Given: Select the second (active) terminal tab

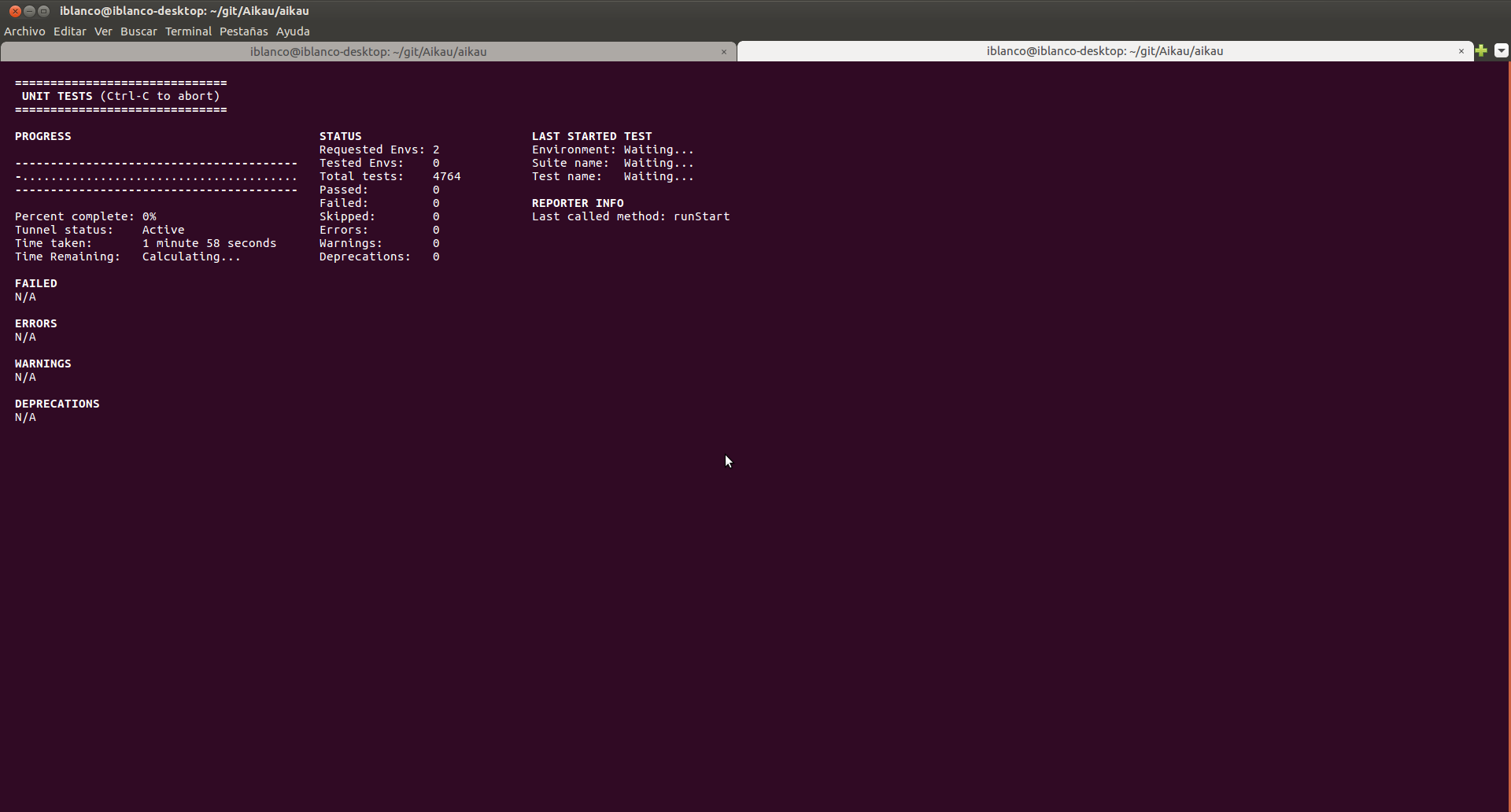Looking at the screenshot, I should [1105, 51].
